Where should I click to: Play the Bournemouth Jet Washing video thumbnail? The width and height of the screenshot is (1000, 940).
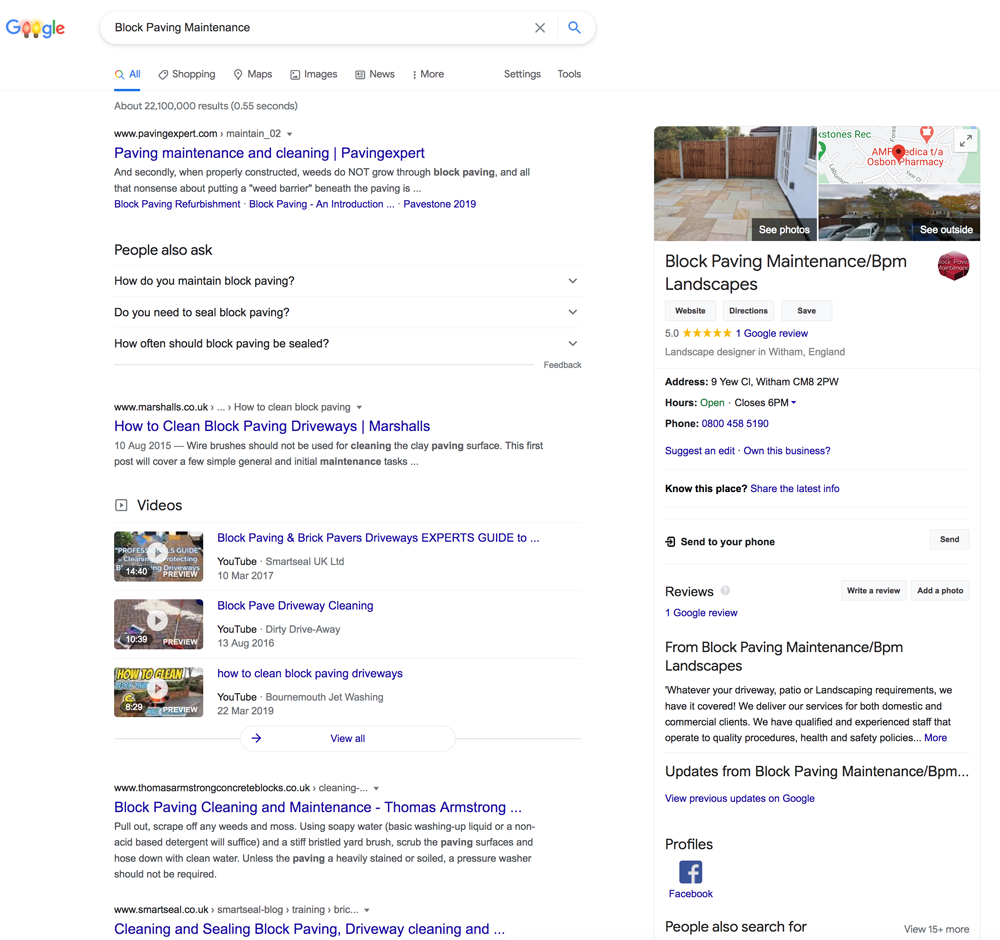point(158,692)
